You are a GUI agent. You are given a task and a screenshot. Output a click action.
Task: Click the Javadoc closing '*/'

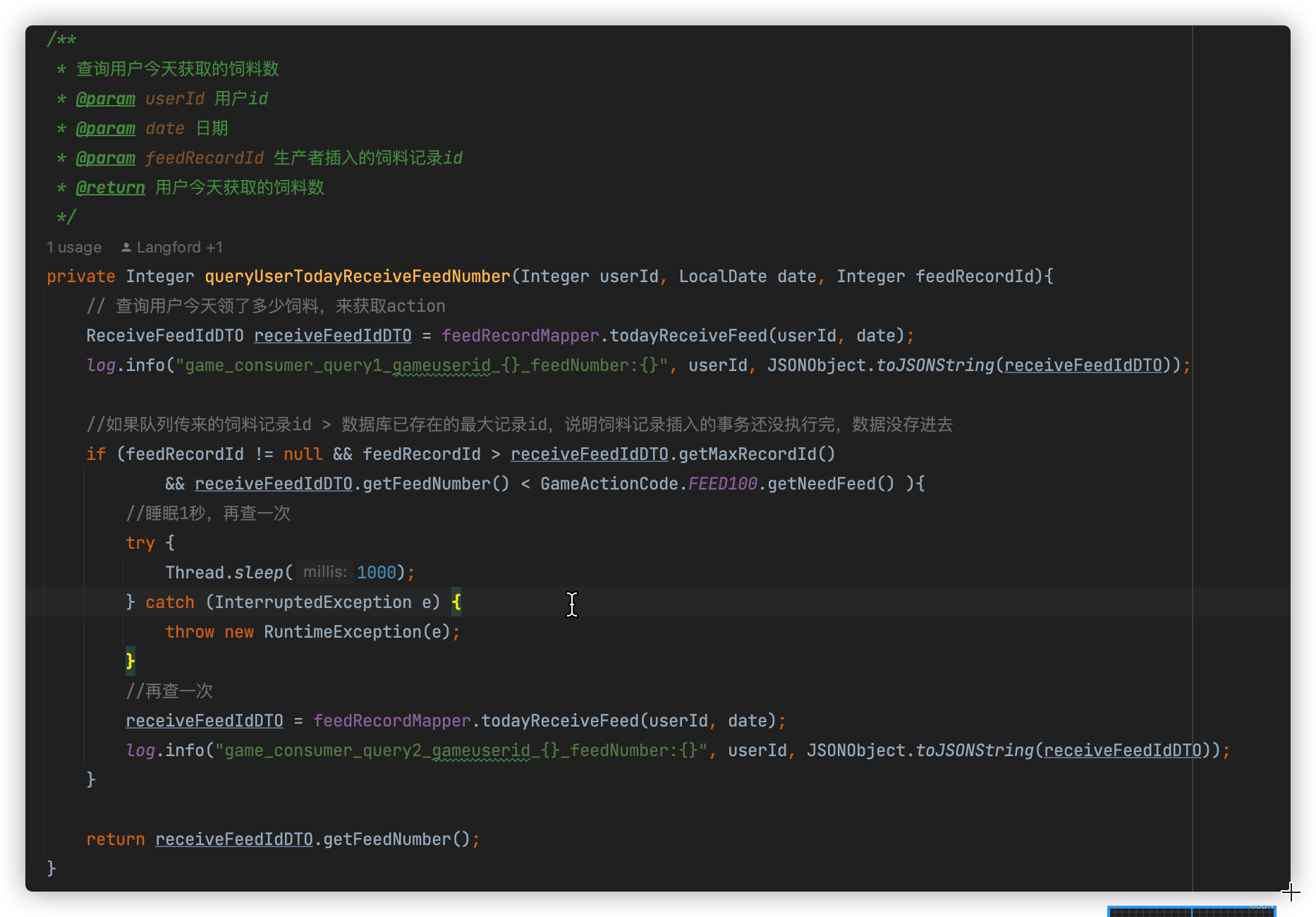click(66, 217)
